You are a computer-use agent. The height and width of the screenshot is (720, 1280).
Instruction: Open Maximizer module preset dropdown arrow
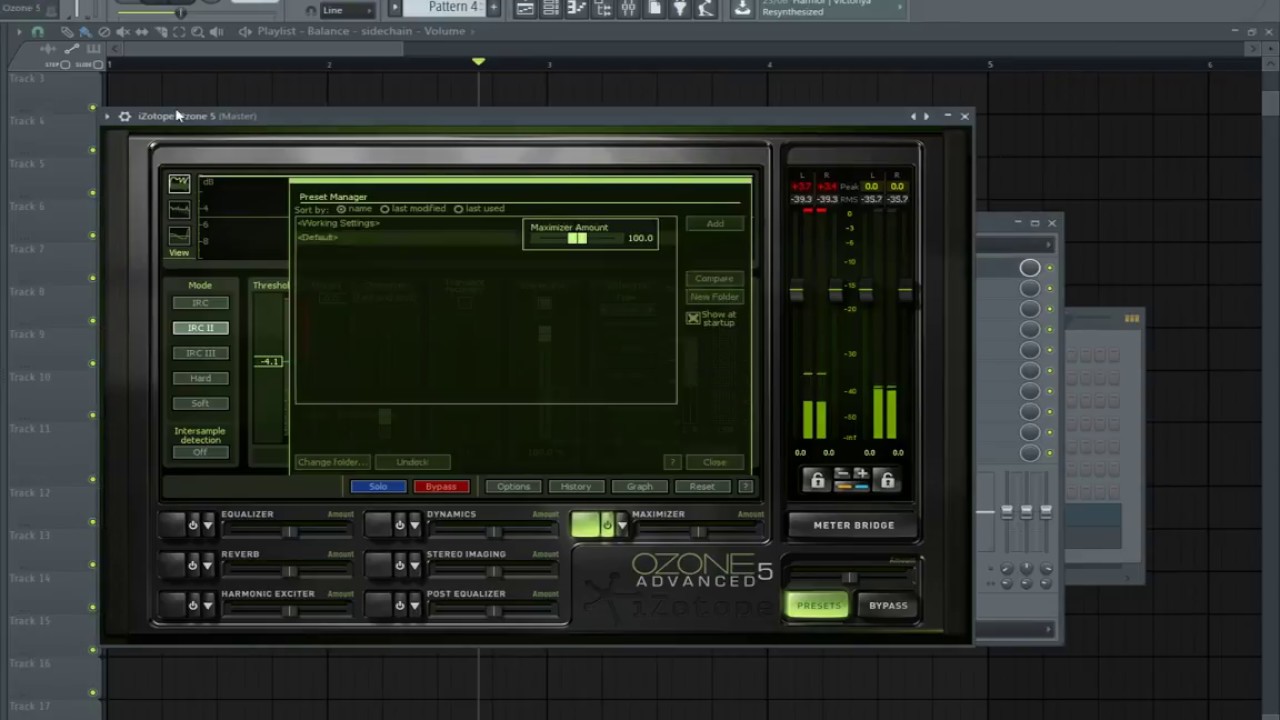(x=622, y=525)
